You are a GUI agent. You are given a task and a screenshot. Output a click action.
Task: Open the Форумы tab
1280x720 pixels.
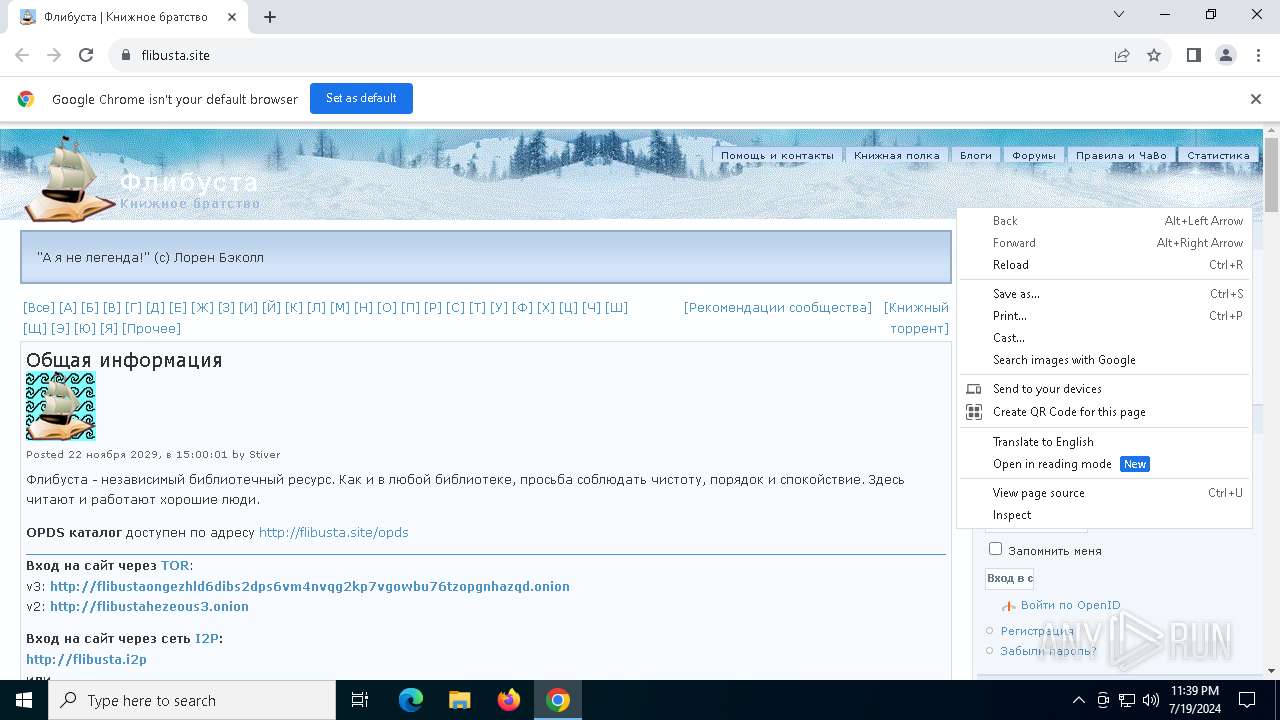1033,155
